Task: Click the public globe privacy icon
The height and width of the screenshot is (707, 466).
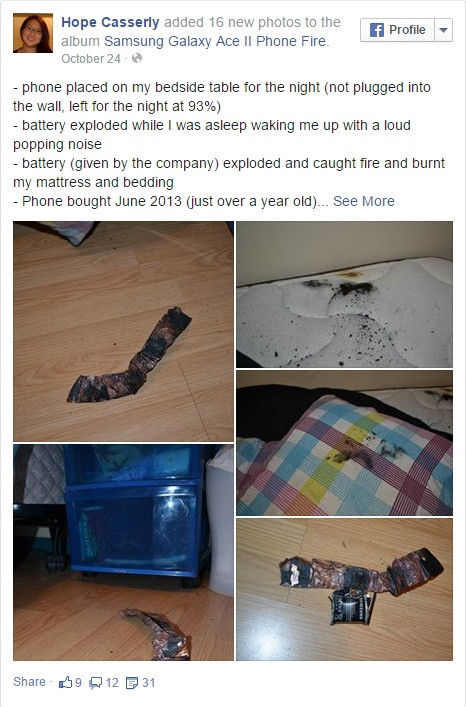Action: click(x=137, y=58)
